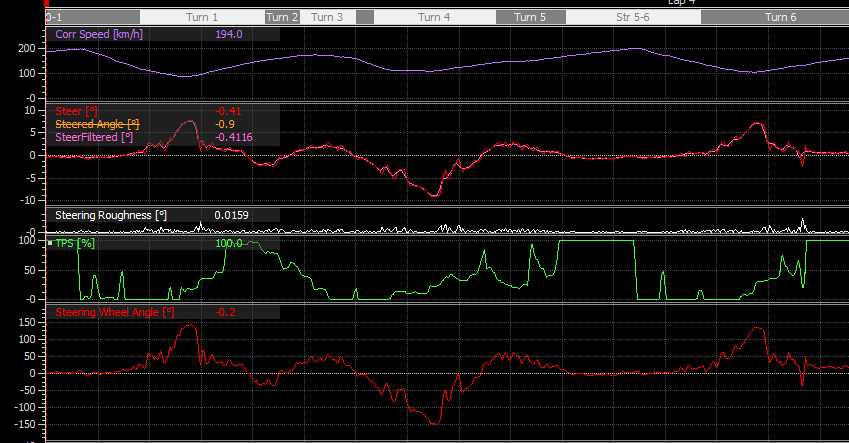Select the Turn 3 track section

(327, 17)
